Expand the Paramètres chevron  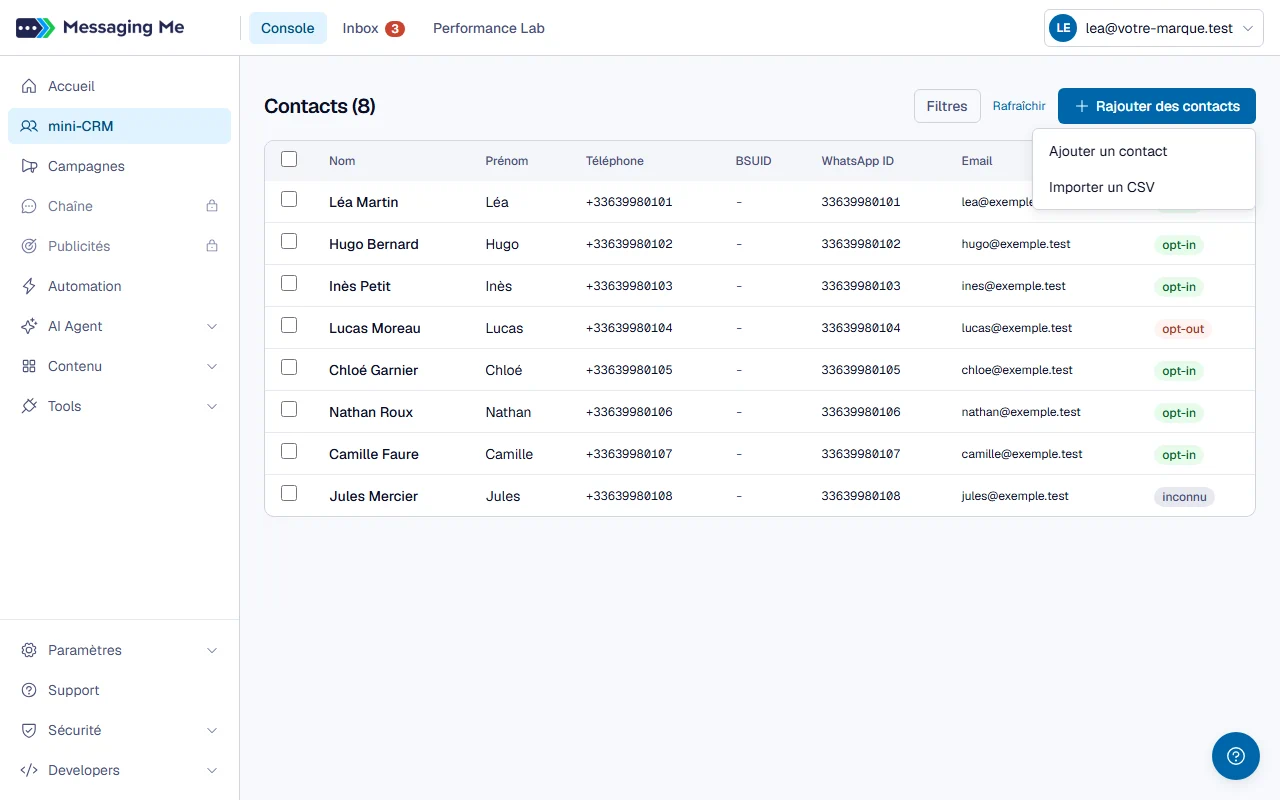coord(212,650)
